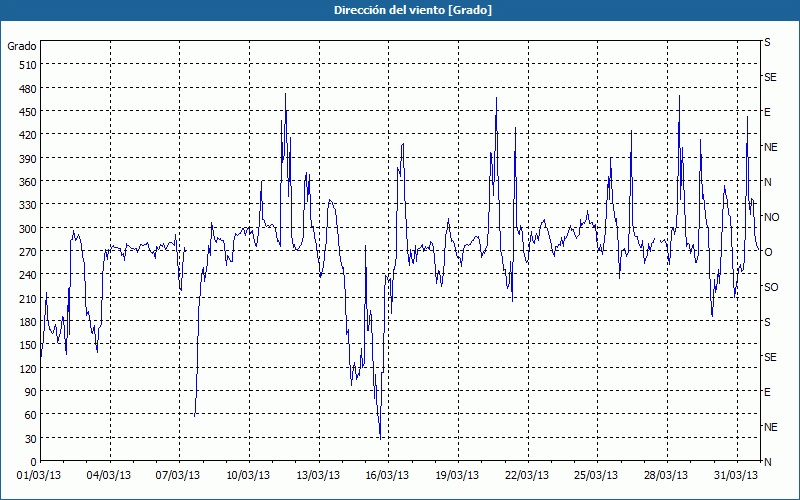The height and width of the screenshot is (500, 800).
Task: Click the 90 y-axis value
Action: pyautogui.click(x=31, y=392)
